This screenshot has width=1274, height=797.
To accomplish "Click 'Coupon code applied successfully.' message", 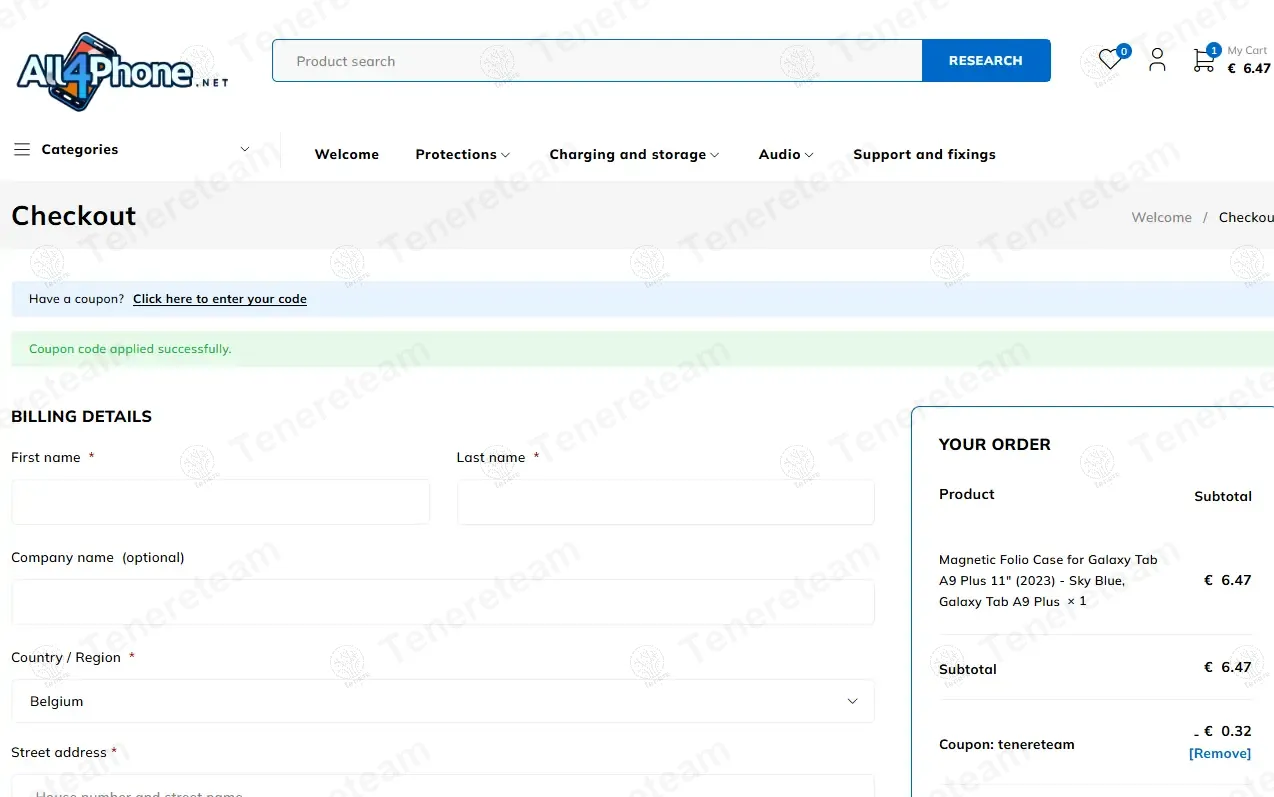I will (130, 349).
